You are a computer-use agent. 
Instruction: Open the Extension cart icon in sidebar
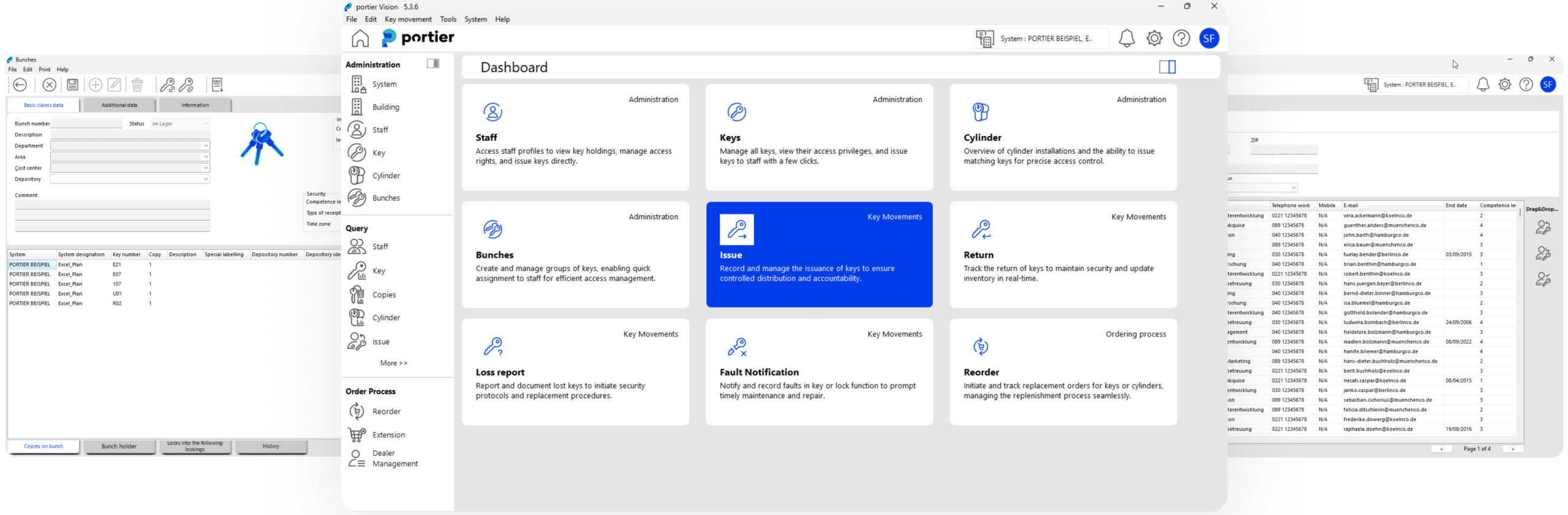[356, 434]
